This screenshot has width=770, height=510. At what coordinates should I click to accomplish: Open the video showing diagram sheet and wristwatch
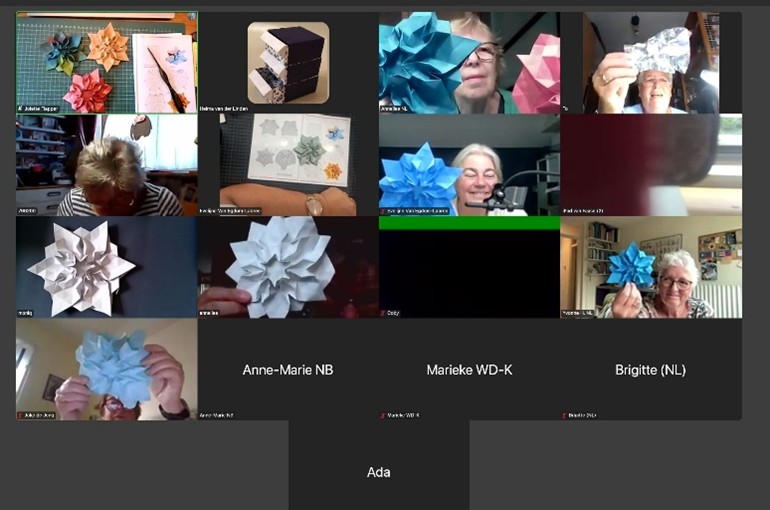[x=288, y=165]
